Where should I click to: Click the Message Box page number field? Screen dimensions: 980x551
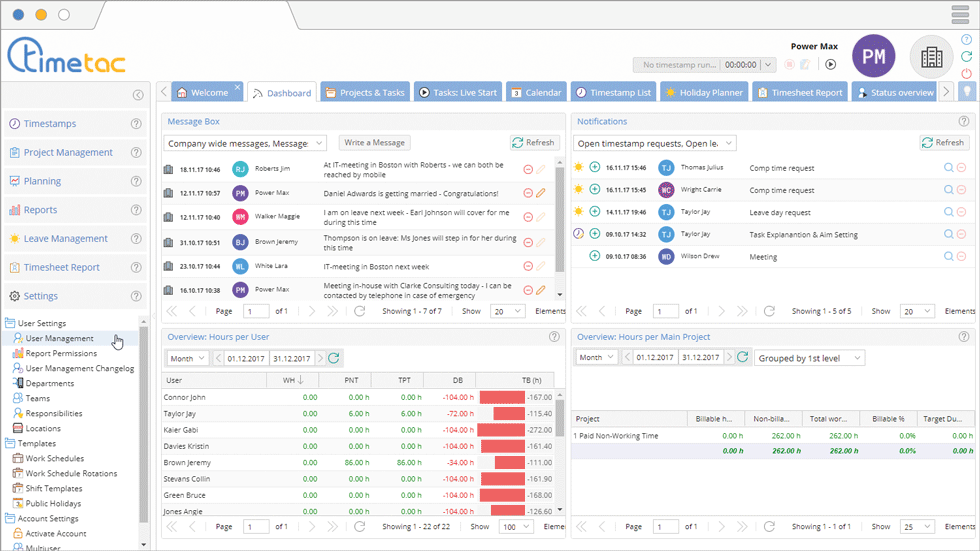[x=256, y=311]
